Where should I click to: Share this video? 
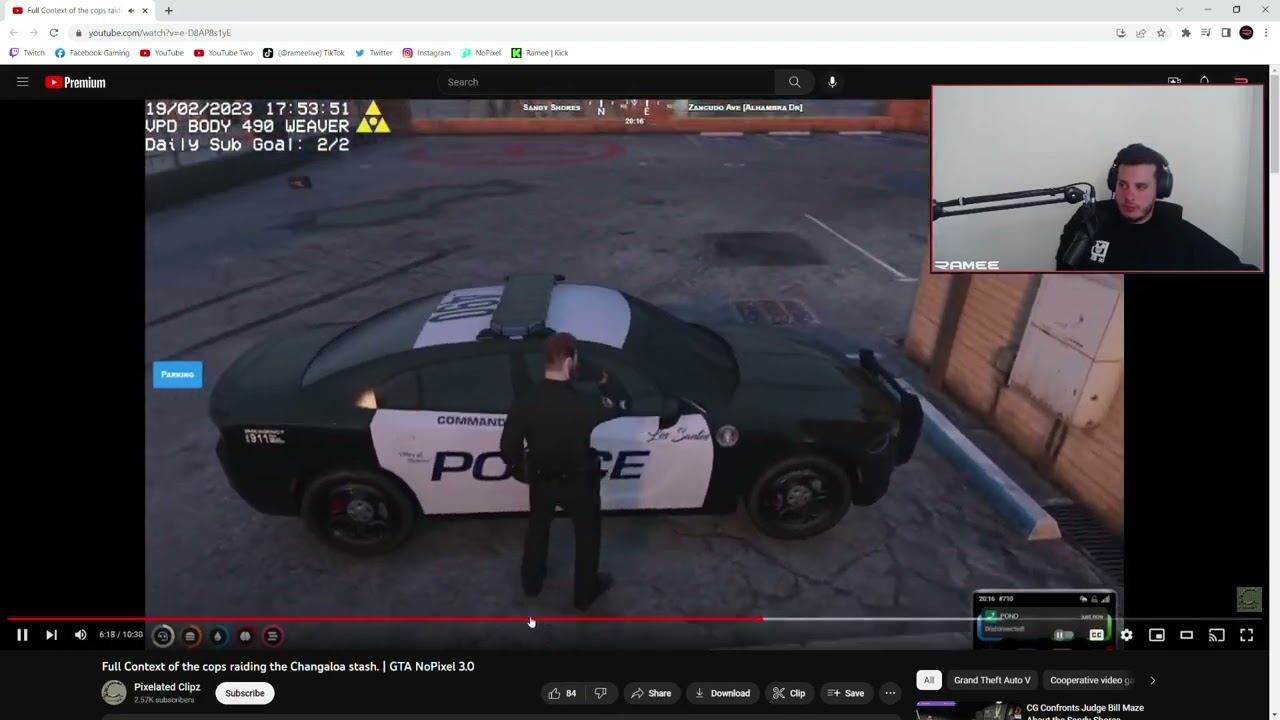point(651,693)
